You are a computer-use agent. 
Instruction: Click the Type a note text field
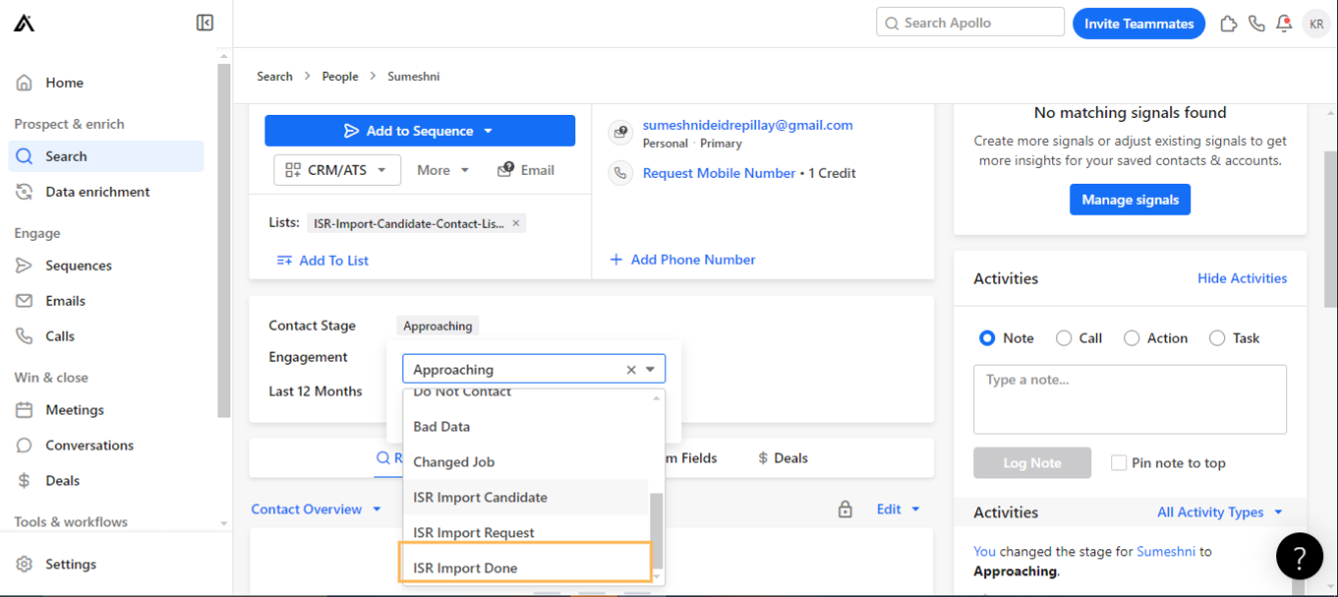pos(1129,399)
